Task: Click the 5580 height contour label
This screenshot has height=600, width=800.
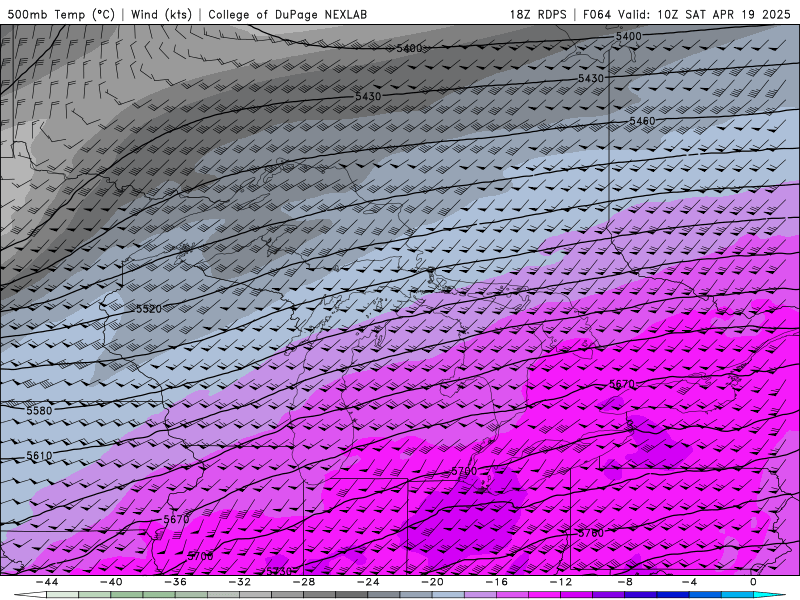Action: point(39,410)
